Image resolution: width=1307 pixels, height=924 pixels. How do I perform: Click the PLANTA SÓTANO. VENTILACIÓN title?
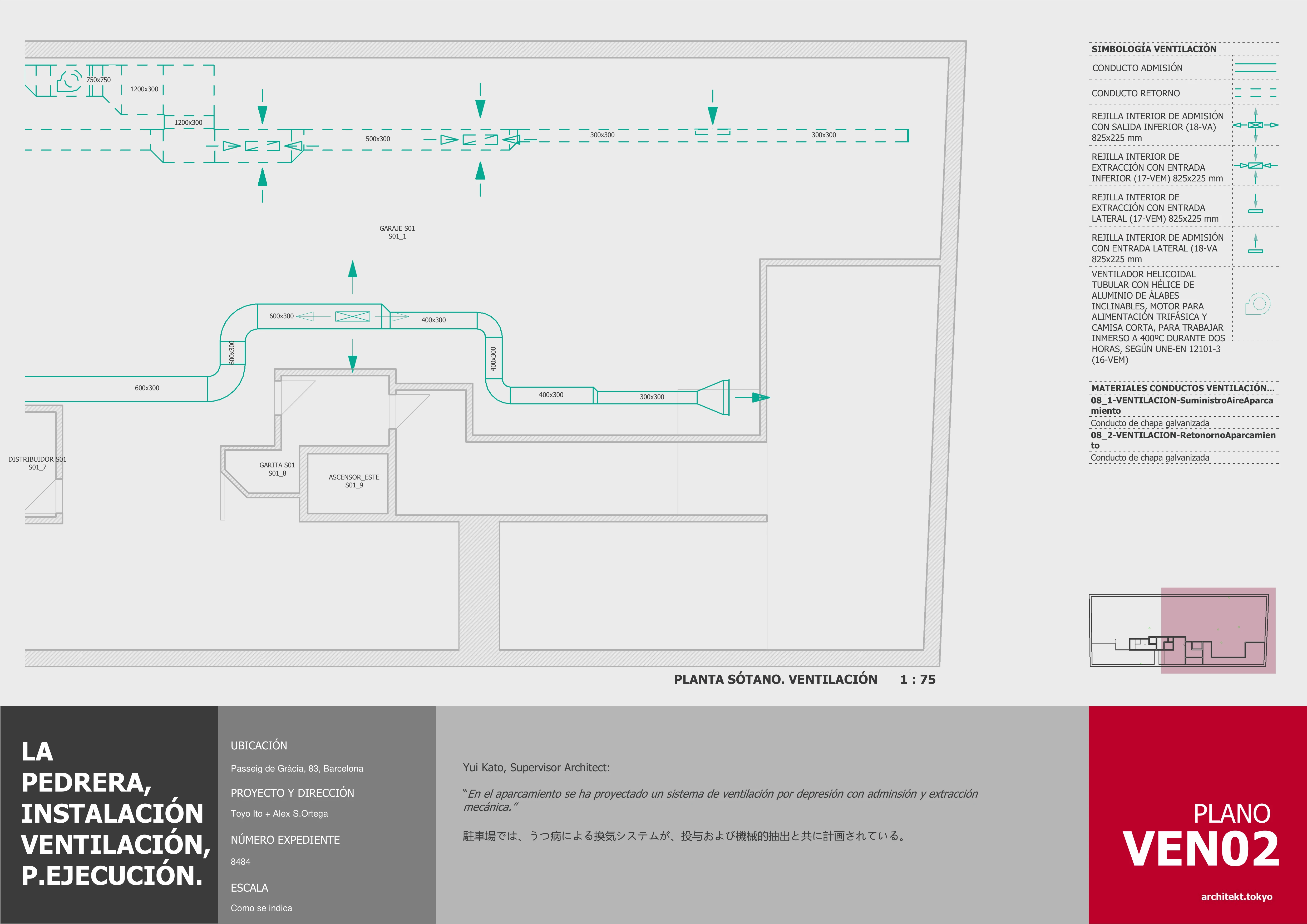(775, 679)
